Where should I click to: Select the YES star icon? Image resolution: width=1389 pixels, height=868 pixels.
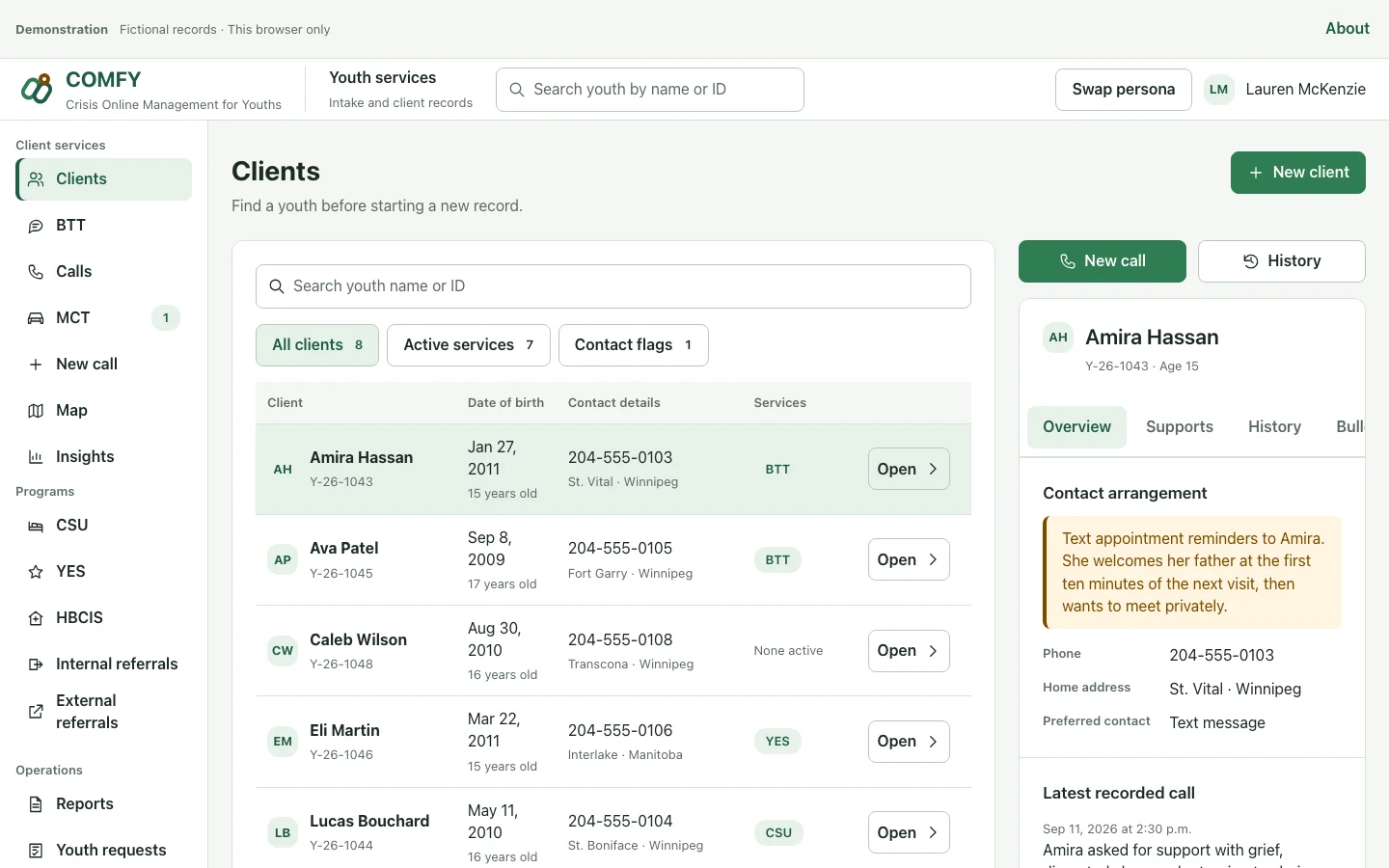36,572
